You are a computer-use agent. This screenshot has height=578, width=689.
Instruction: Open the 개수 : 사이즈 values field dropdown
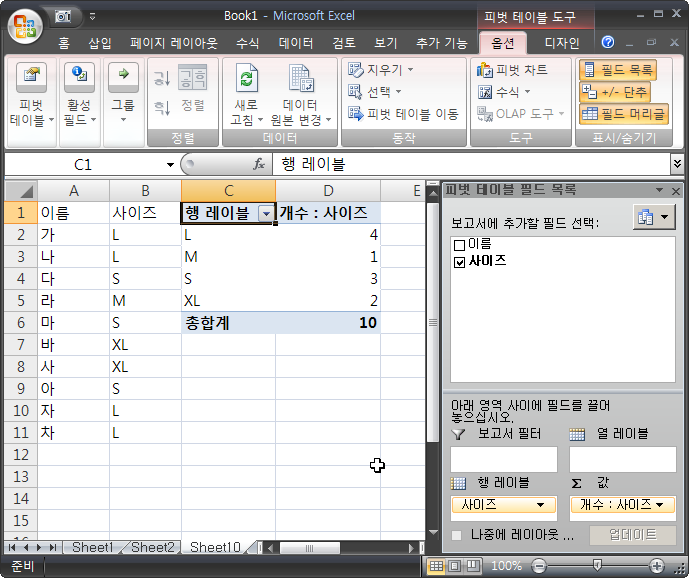[660, 505]
